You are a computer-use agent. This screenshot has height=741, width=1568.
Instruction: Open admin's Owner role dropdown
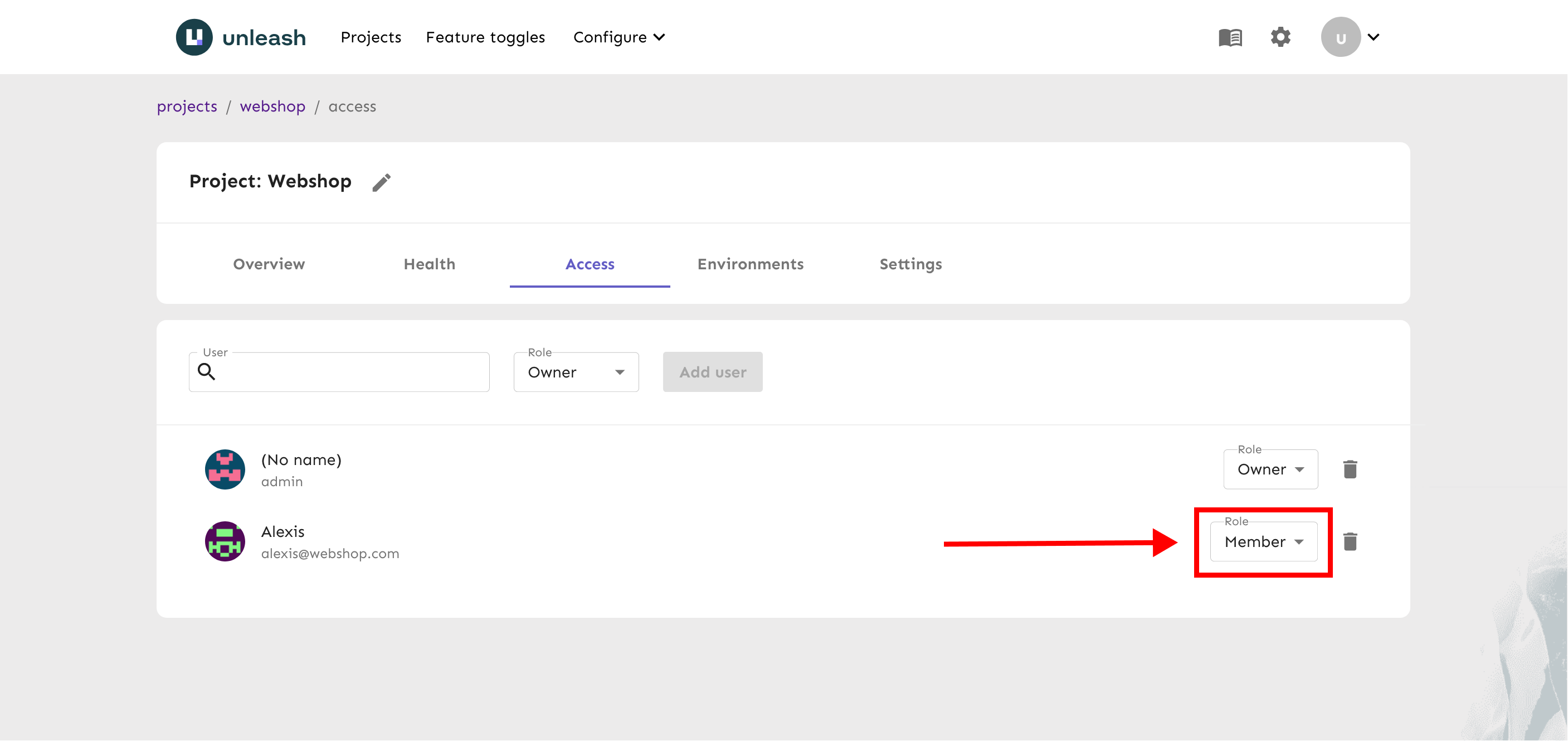(x=1270, y=469)
